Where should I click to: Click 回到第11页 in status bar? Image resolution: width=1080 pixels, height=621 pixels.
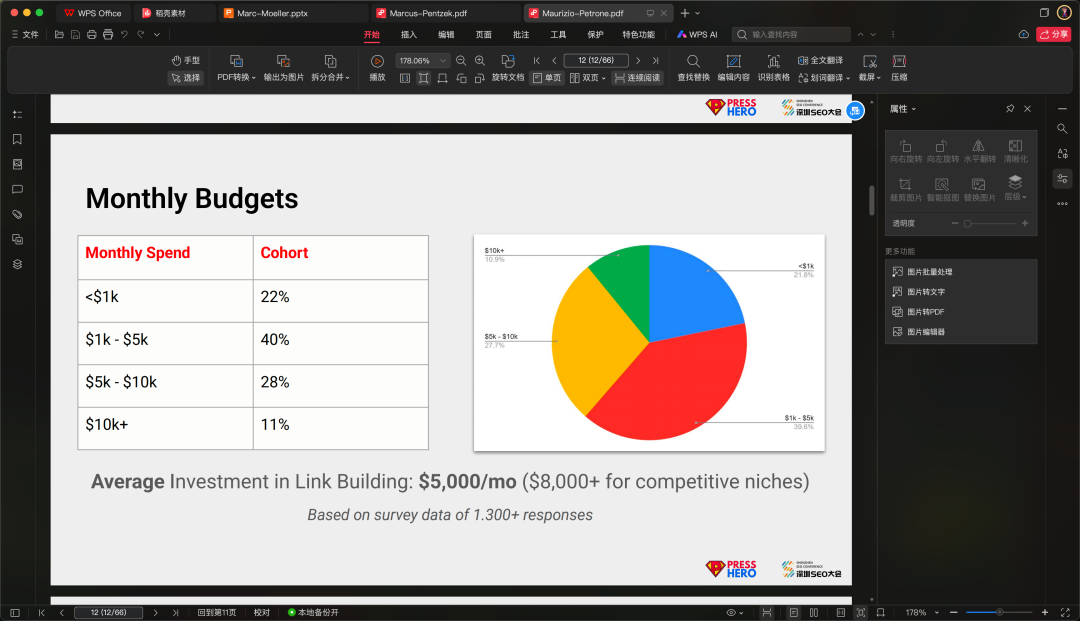(217, 612)
